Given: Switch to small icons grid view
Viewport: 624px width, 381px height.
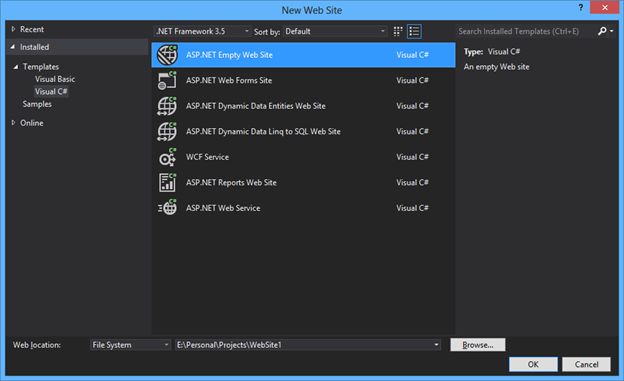Looking at the screenshot, I should [x=398, y=31].
